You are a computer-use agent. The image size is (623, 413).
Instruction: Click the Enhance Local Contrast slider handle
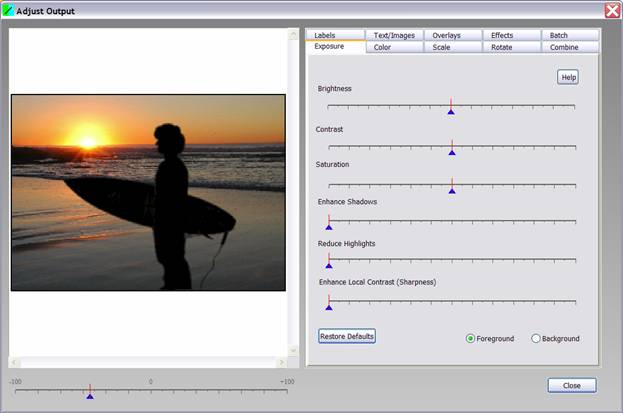pyautogui.click(x=329, y=307)
